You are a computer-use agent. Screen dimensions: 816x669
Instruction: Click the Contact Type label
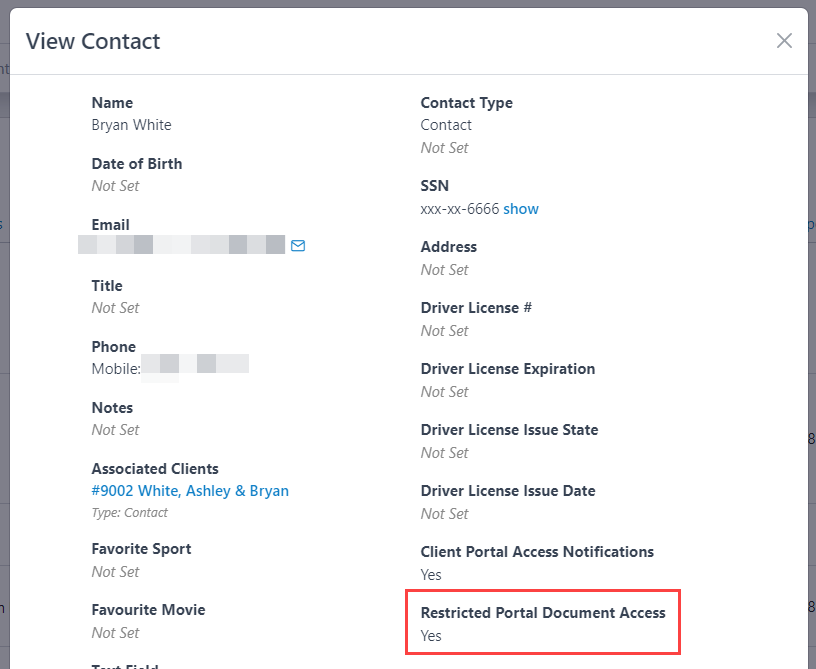pos(466,103)
